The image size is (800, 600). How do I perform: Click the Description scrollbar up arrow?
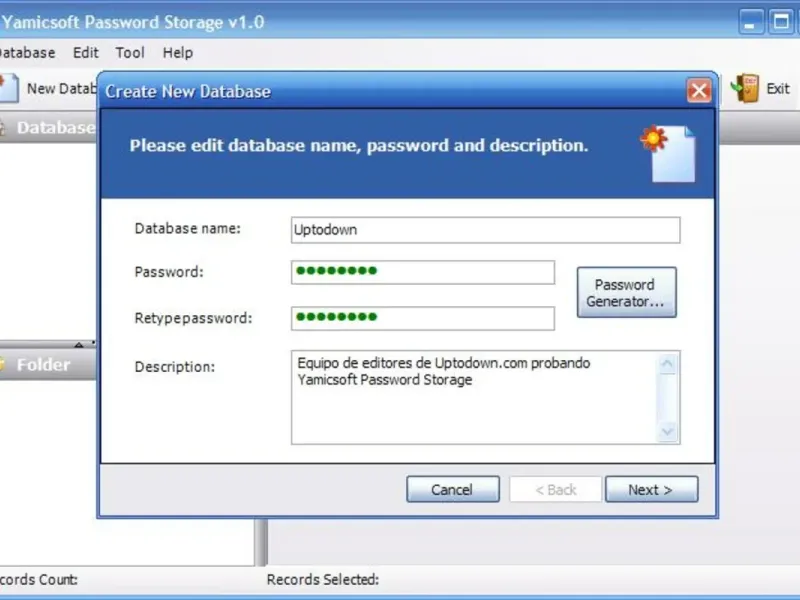coord(667,364)
